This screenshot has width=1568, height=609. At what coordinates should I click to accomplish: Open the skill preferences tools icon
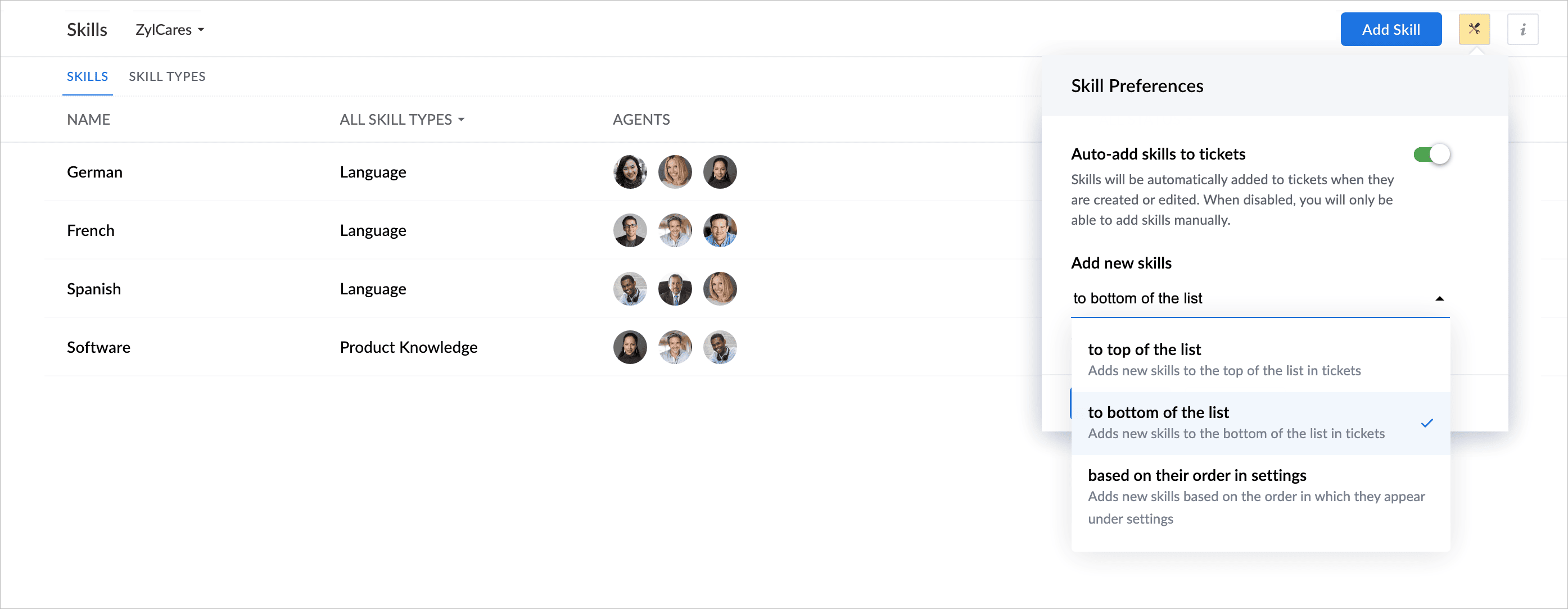(1474, 29)
